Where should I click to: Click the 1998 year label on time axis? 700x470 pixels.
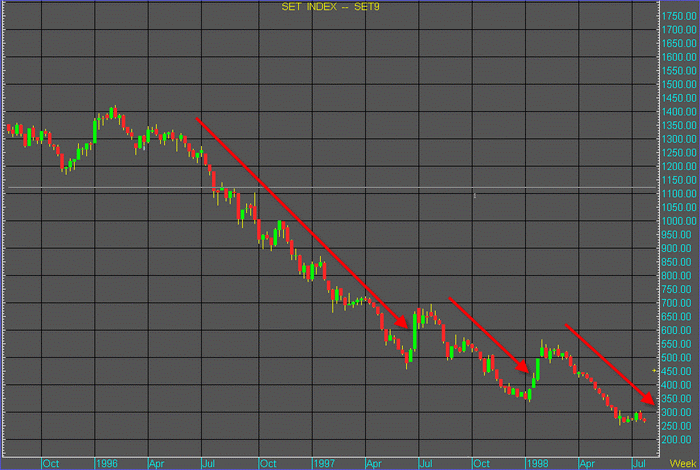(537, 463)
